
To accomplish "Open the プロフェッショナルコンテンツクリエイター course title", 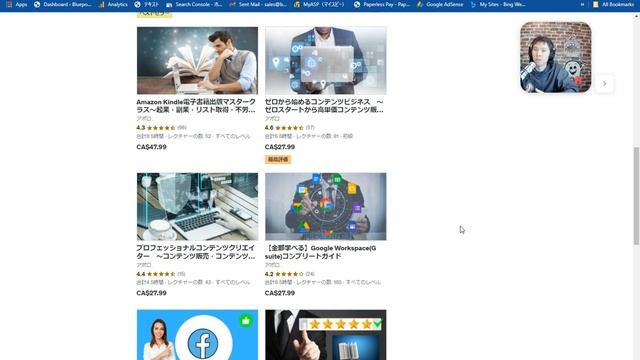I will point(196,252).
